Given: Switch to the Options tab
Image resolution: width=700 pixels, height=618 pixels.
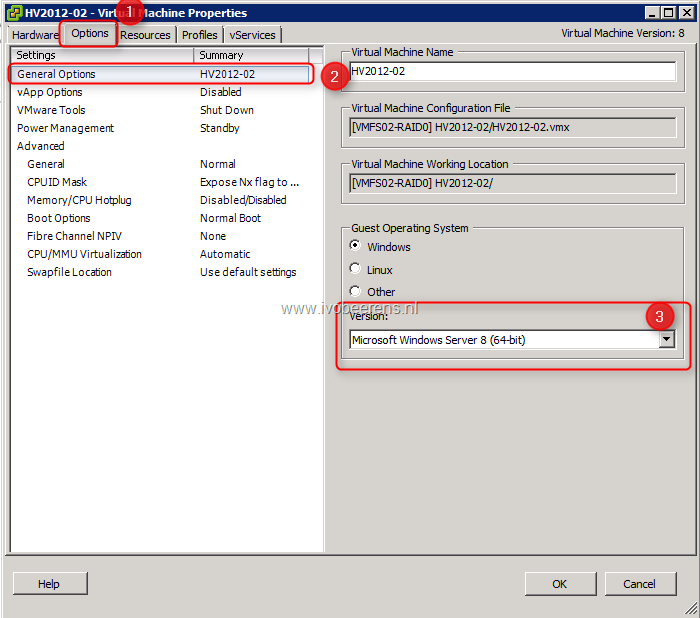Looking at the screenshot, I should (x=90, y=33).
